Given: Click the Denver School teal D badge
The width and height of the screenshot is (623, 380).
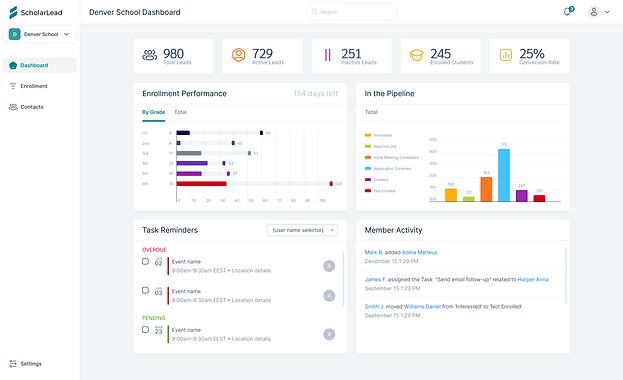Looking at the screenshot, I should 15,34.
